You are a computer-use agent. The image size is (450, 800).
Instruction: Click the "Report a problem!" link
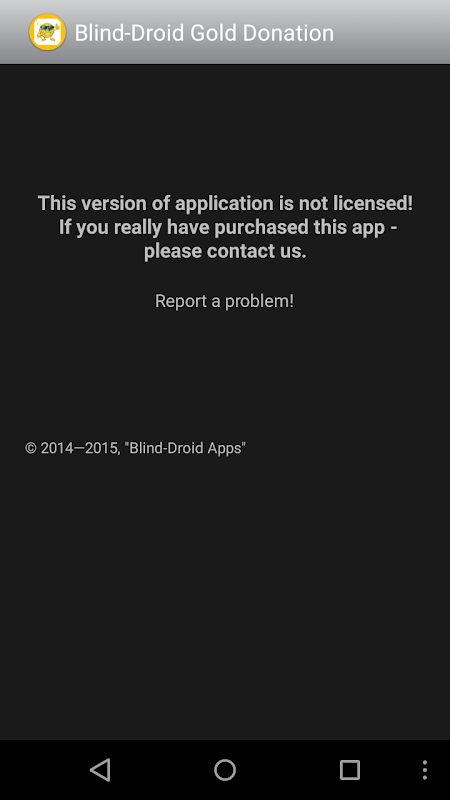coord(224,301)
